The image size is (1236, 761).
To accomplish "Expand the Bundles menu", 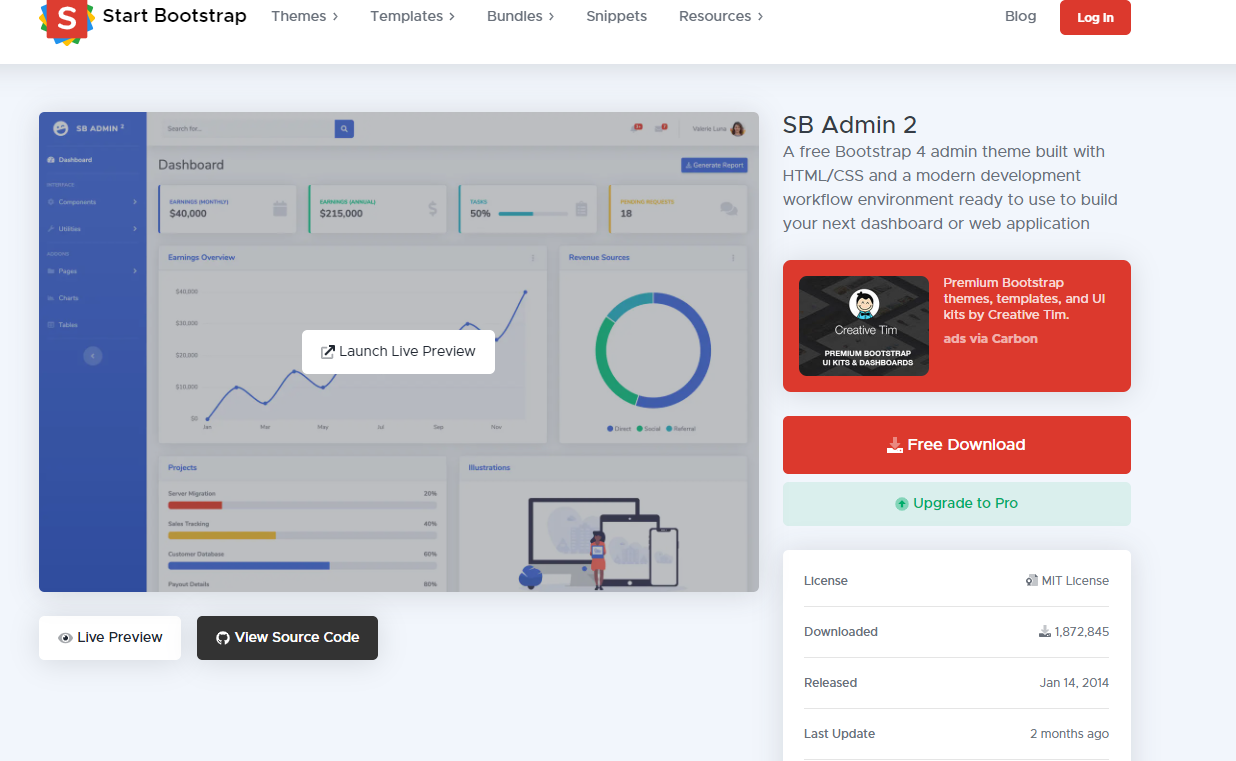I will [520, 16].
